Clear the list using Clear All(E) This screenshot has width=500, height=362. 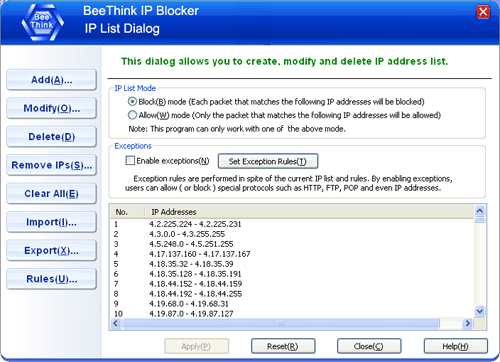click(x=51, y=194)
